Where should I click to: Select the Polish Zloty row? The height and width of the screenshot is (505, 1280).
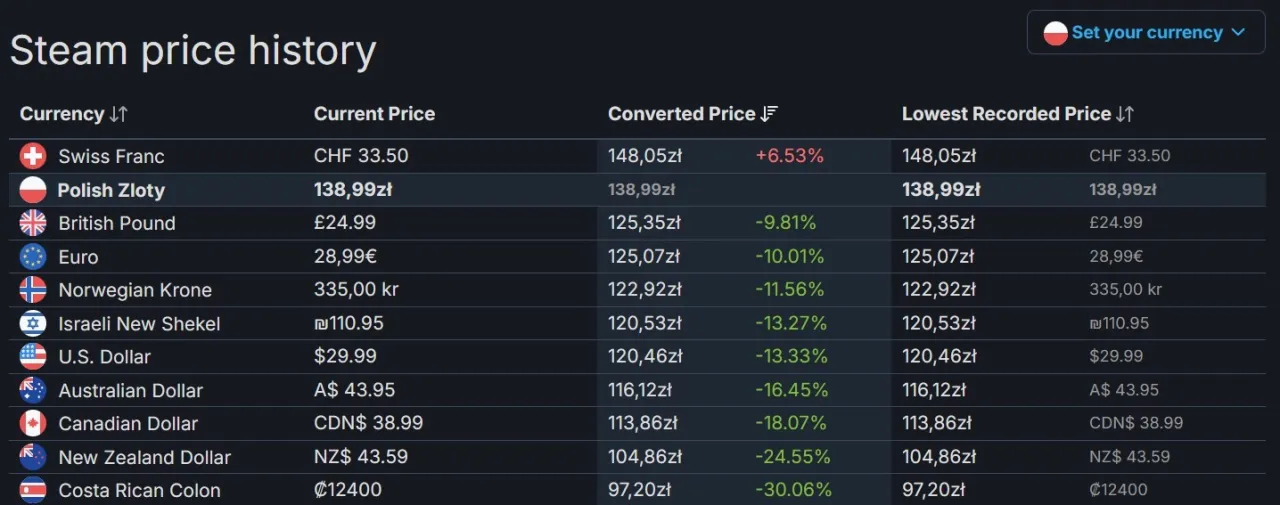tap(111, 190)
